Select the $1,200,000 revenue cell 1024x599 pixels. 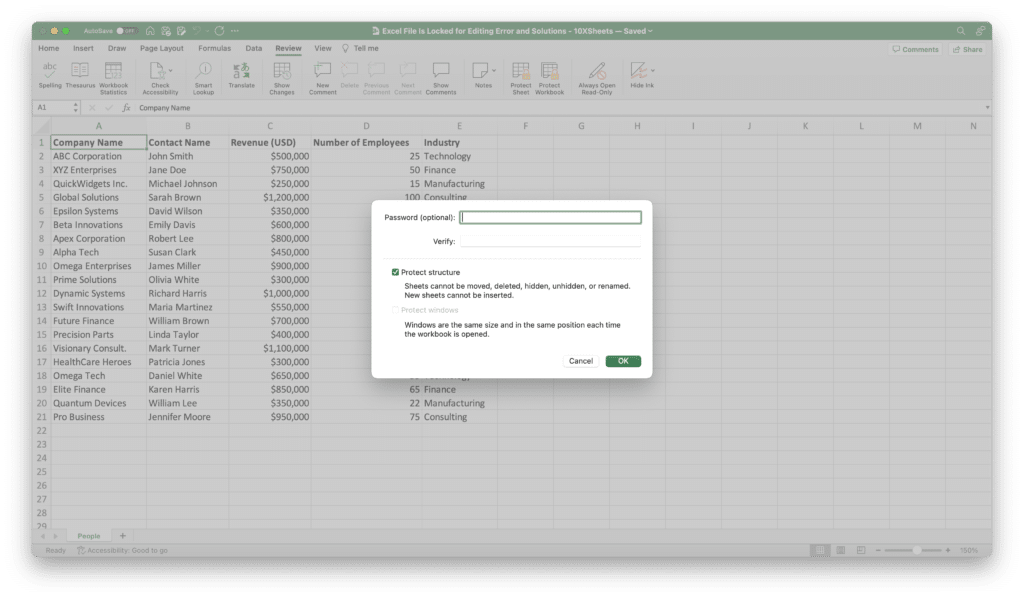point(270,197)
